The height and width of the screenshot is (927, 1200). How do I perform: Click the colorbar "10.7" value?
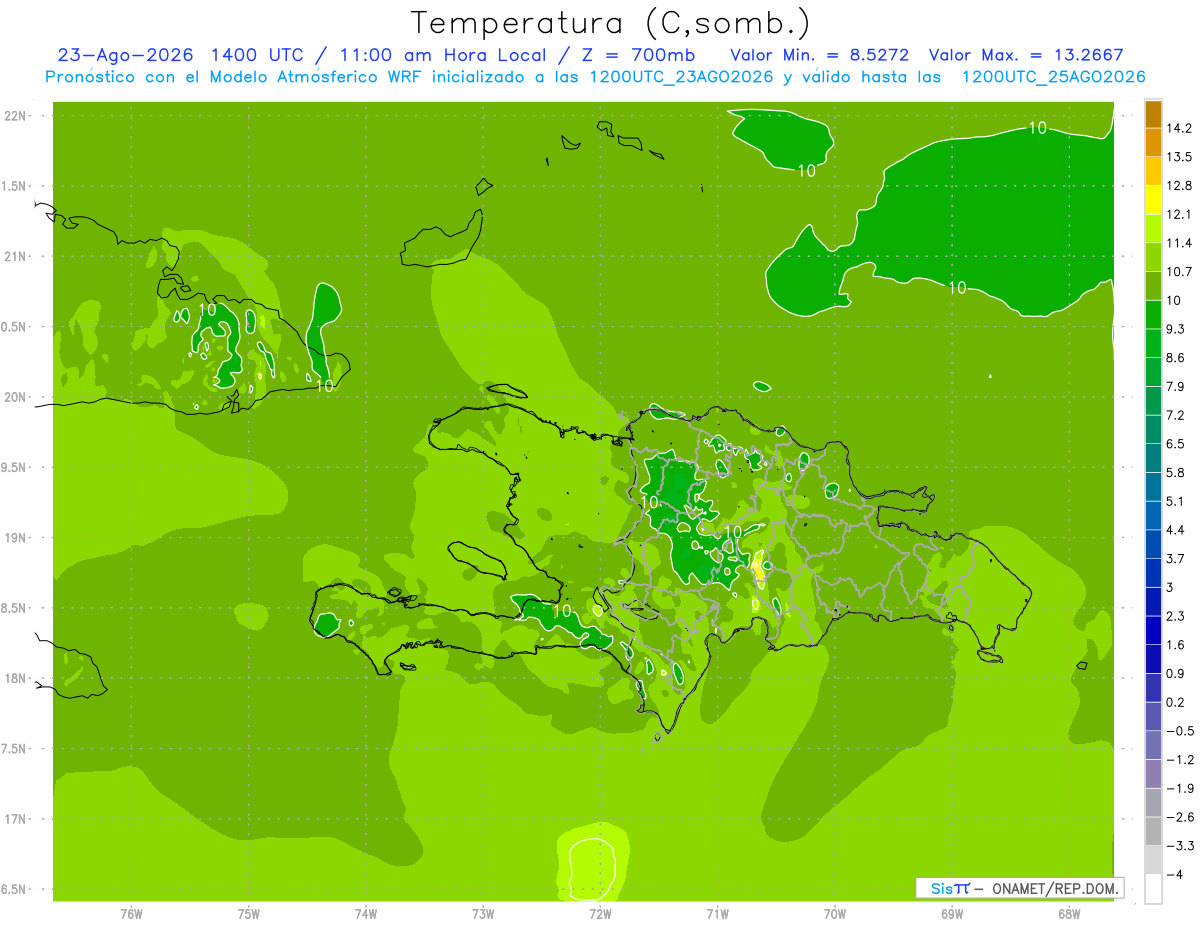click(x=1180, y=272)
